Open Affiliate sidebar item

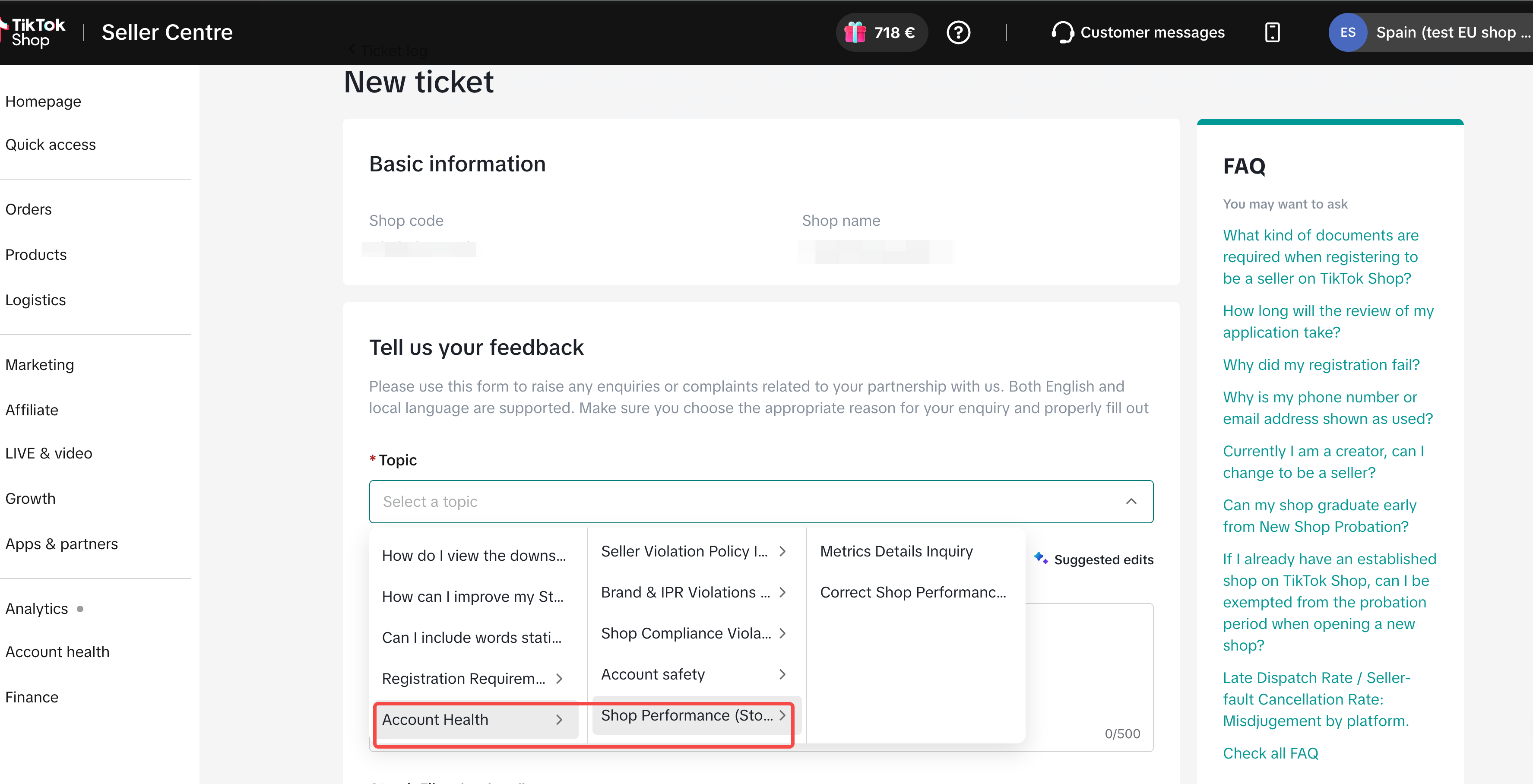click(32, 410)
